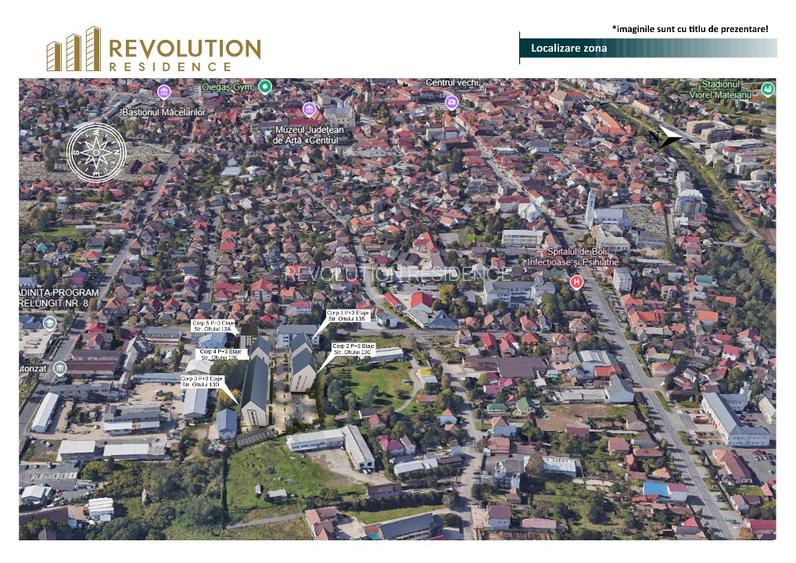This screenshot has width=796, height=563.
Task: Select the Corp 4 P+3 Etaje label
Action: (221, 354)
